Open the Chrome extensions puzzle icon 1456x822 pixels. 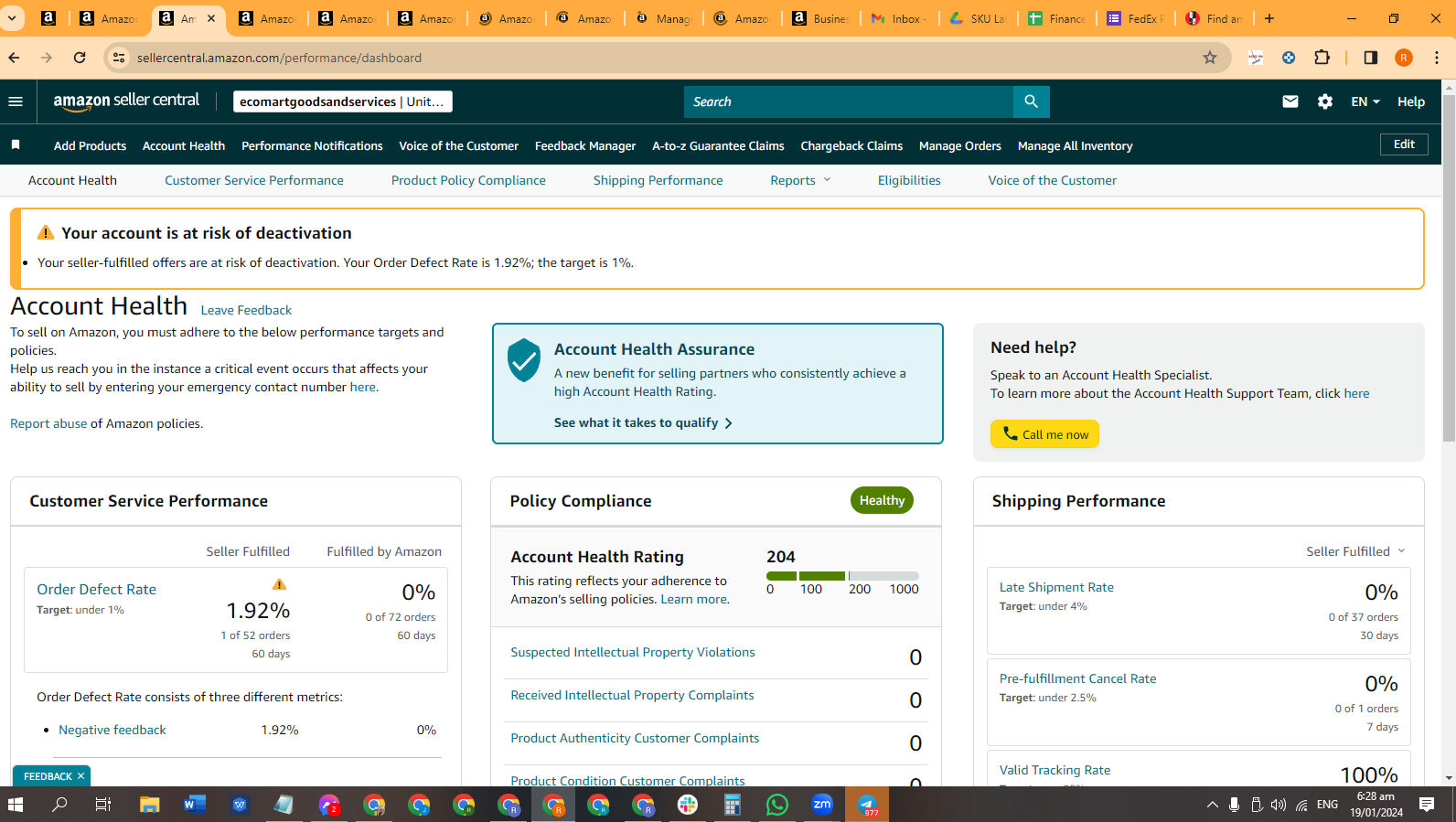click(x=1322, y=58)
